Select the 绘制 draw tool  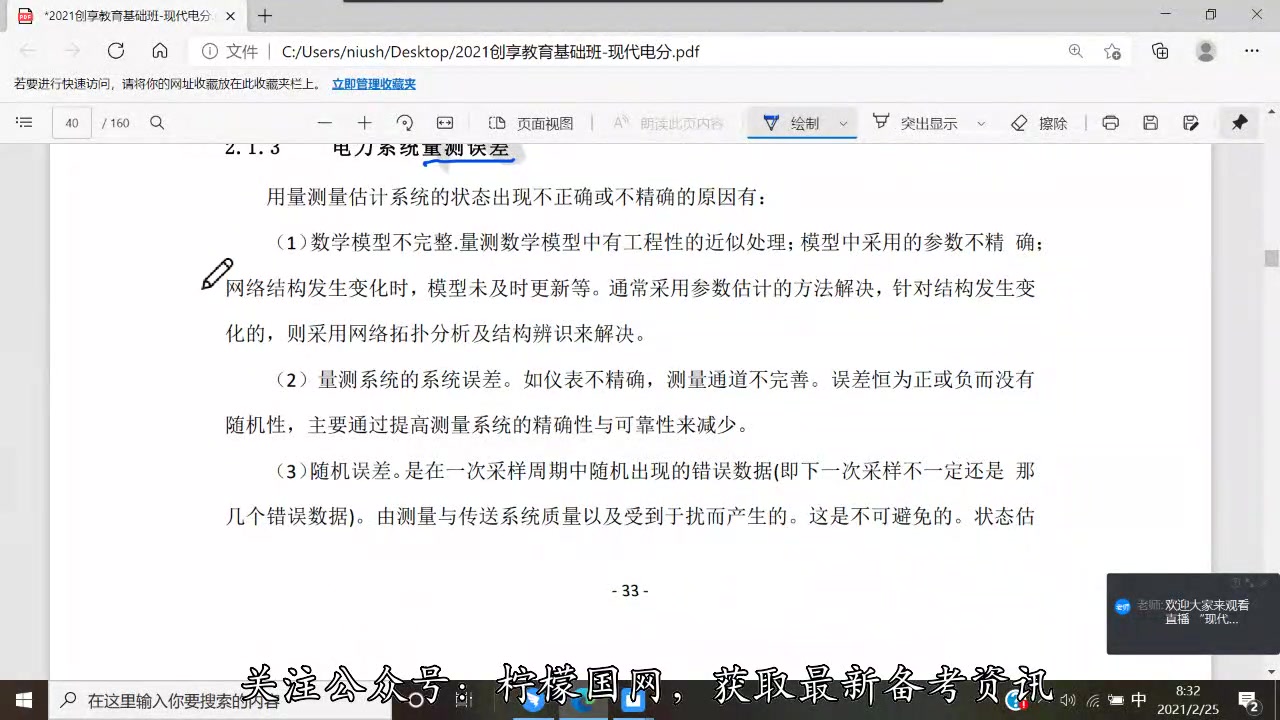pyautogui.click(x=791, y=123)
